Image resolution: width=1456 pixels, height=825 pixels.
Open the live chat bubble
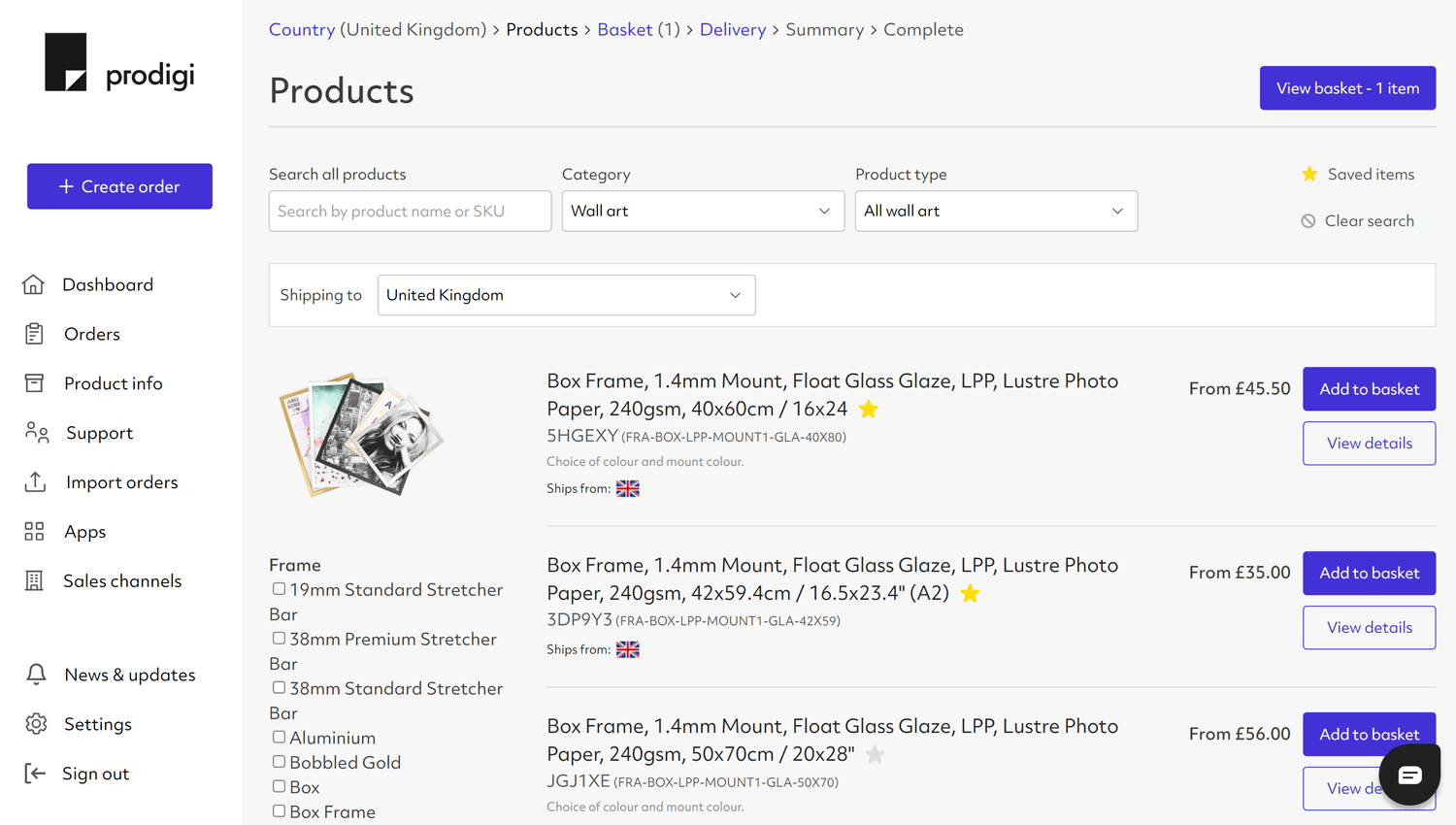click(x=1409, y=774)
